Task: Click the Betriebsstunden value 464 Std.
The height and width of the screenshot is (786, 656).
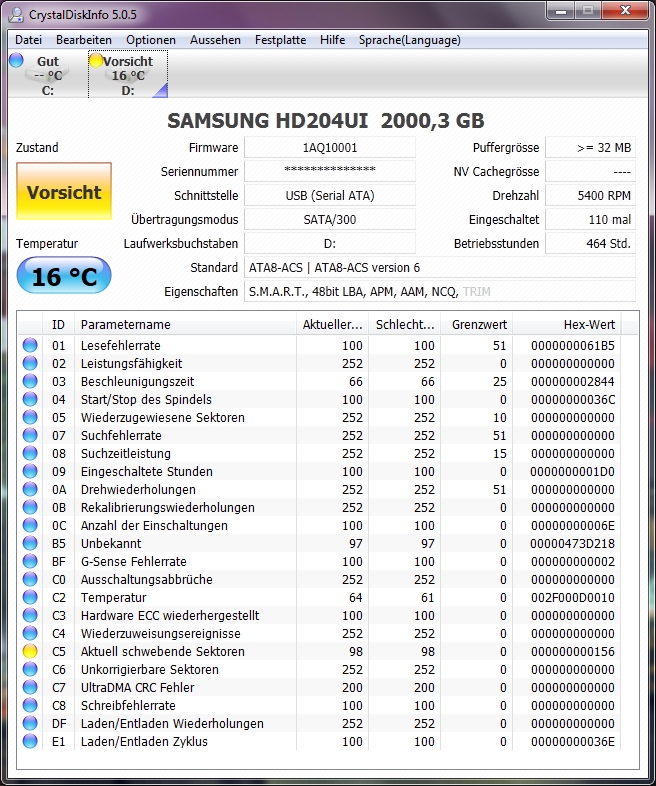Action: pyautogui.click(x=590, y=243)
